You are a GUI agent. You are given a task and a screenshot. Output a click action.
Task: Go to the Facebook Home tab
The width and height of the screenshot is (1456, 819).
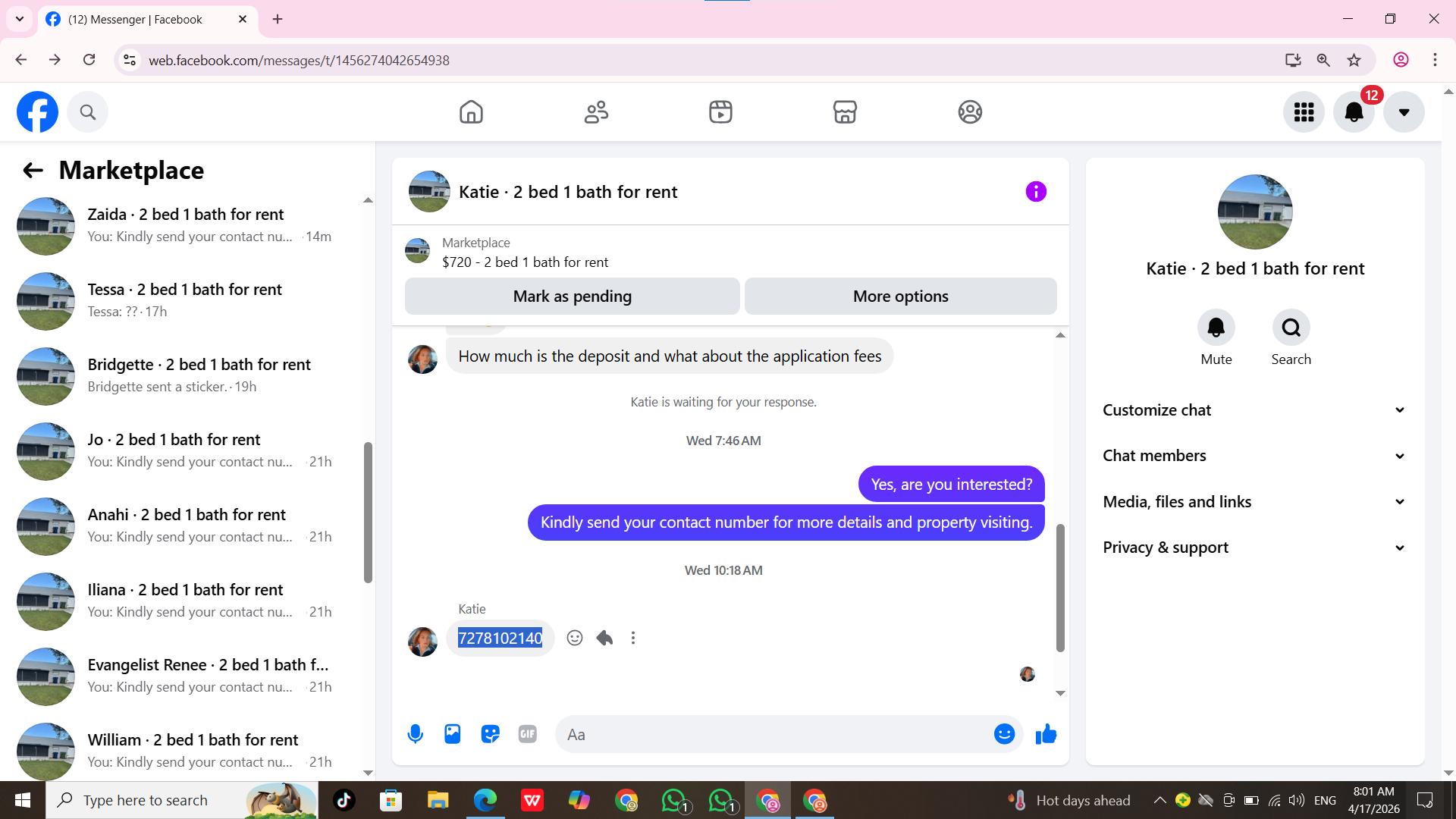point(471,112)
